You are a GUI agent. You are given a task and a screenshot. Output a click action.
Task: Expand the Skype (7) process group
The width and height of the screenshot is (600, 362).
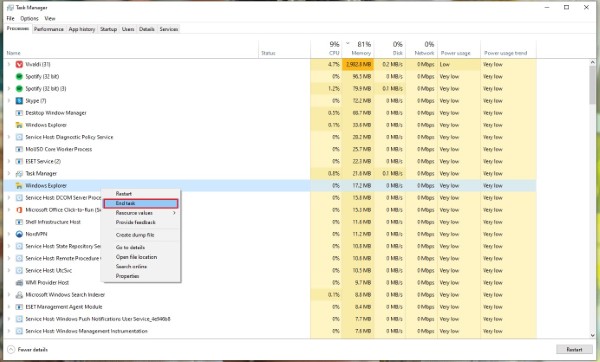click(9, 101)
